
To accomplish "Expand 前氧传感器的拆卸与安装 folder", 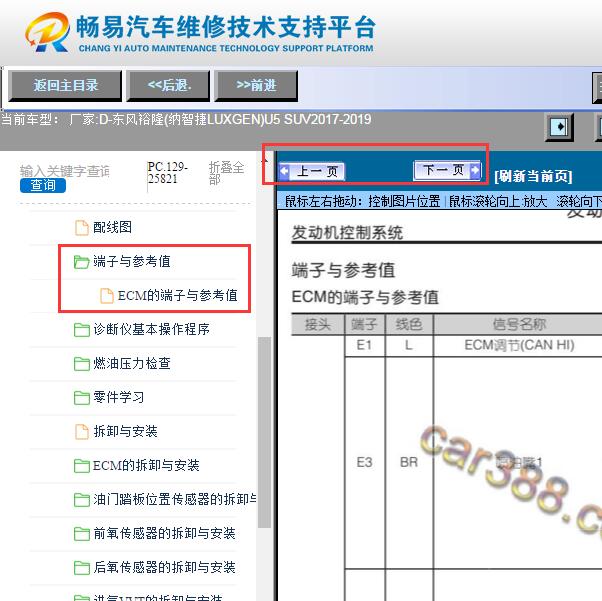I will [164, 533].
